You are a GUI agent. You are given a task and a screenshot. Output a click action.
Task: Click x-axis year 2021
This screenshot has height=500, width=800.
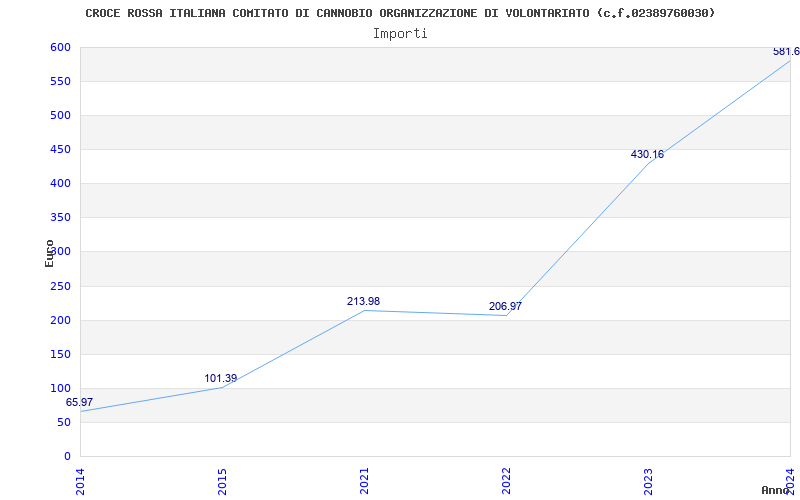pyautogui.click(x=364, y=482)
